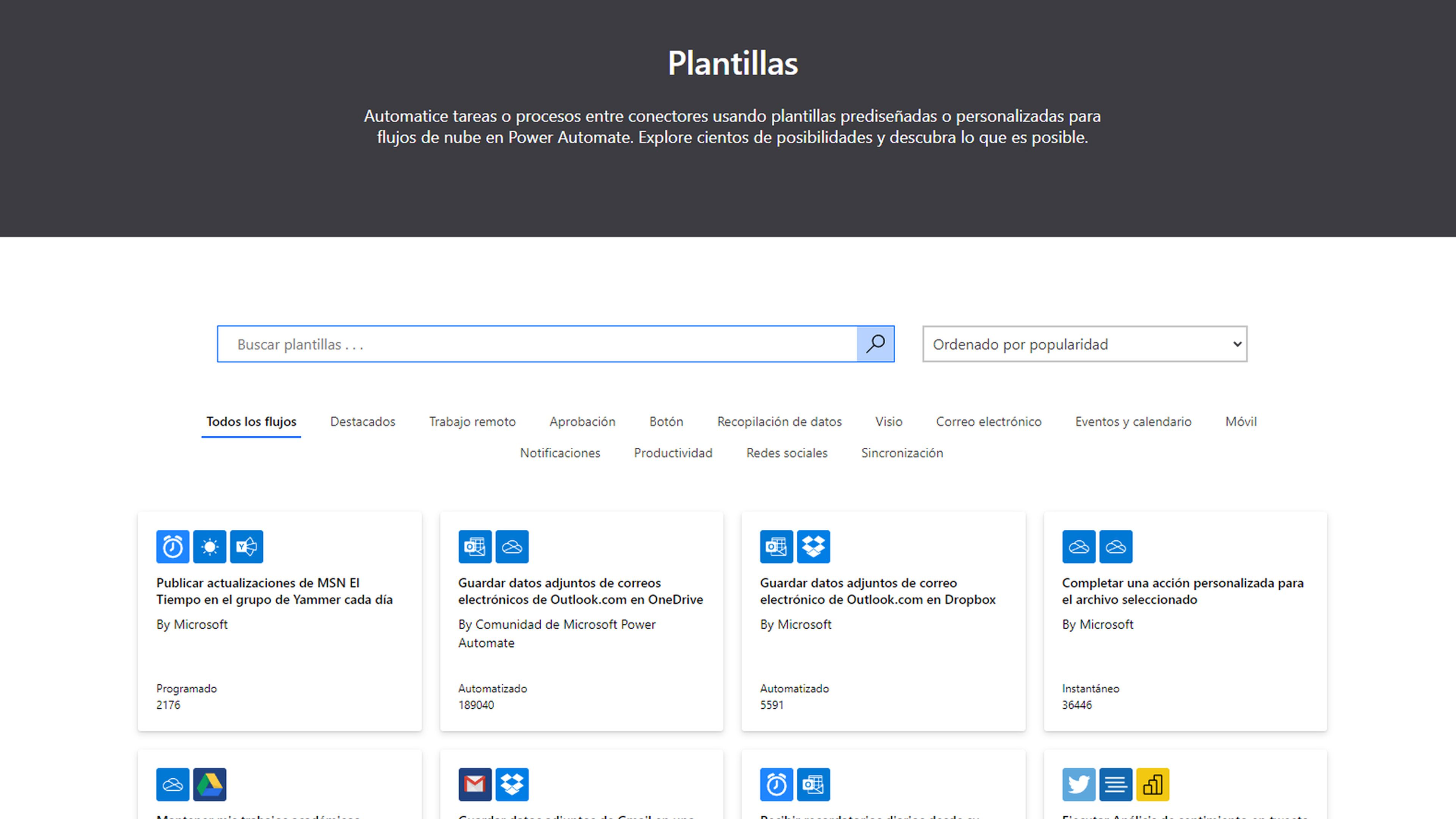Screen dimensions: 1456x819
Task: Click second OneDrive icon on custom action card
Action: coord(1116,546)
